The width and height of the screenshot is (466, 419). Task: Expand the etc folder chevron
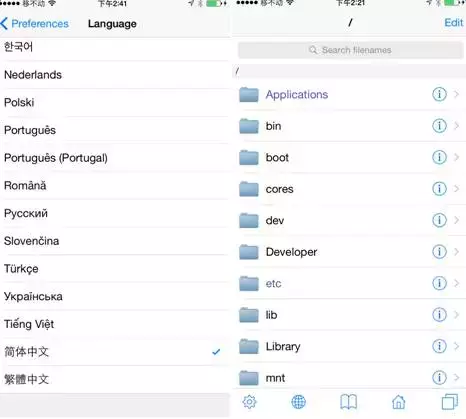point(456,283)
